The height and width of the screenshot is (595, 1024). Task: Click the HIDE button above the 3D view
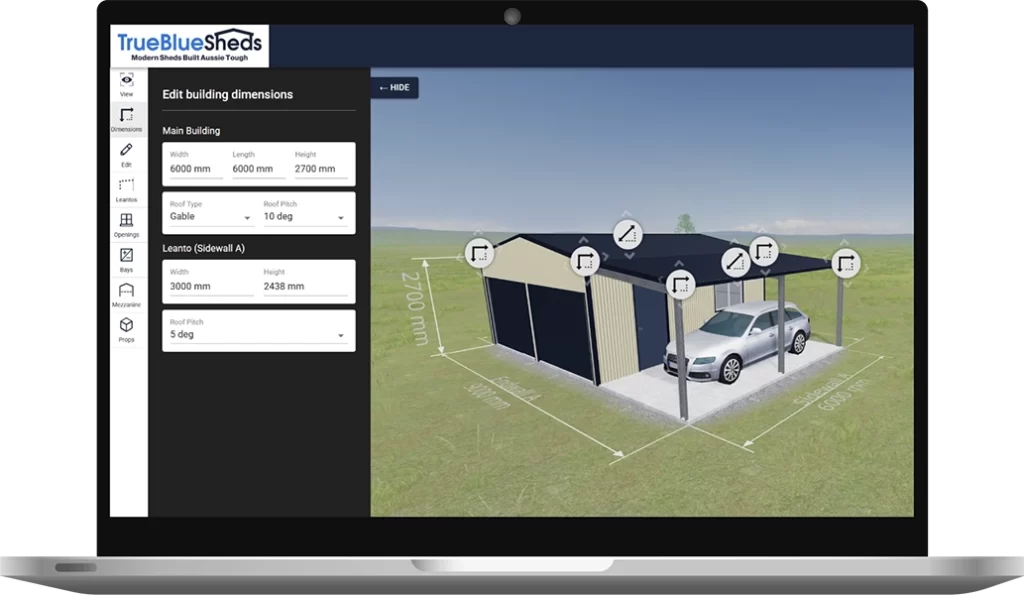394,88
